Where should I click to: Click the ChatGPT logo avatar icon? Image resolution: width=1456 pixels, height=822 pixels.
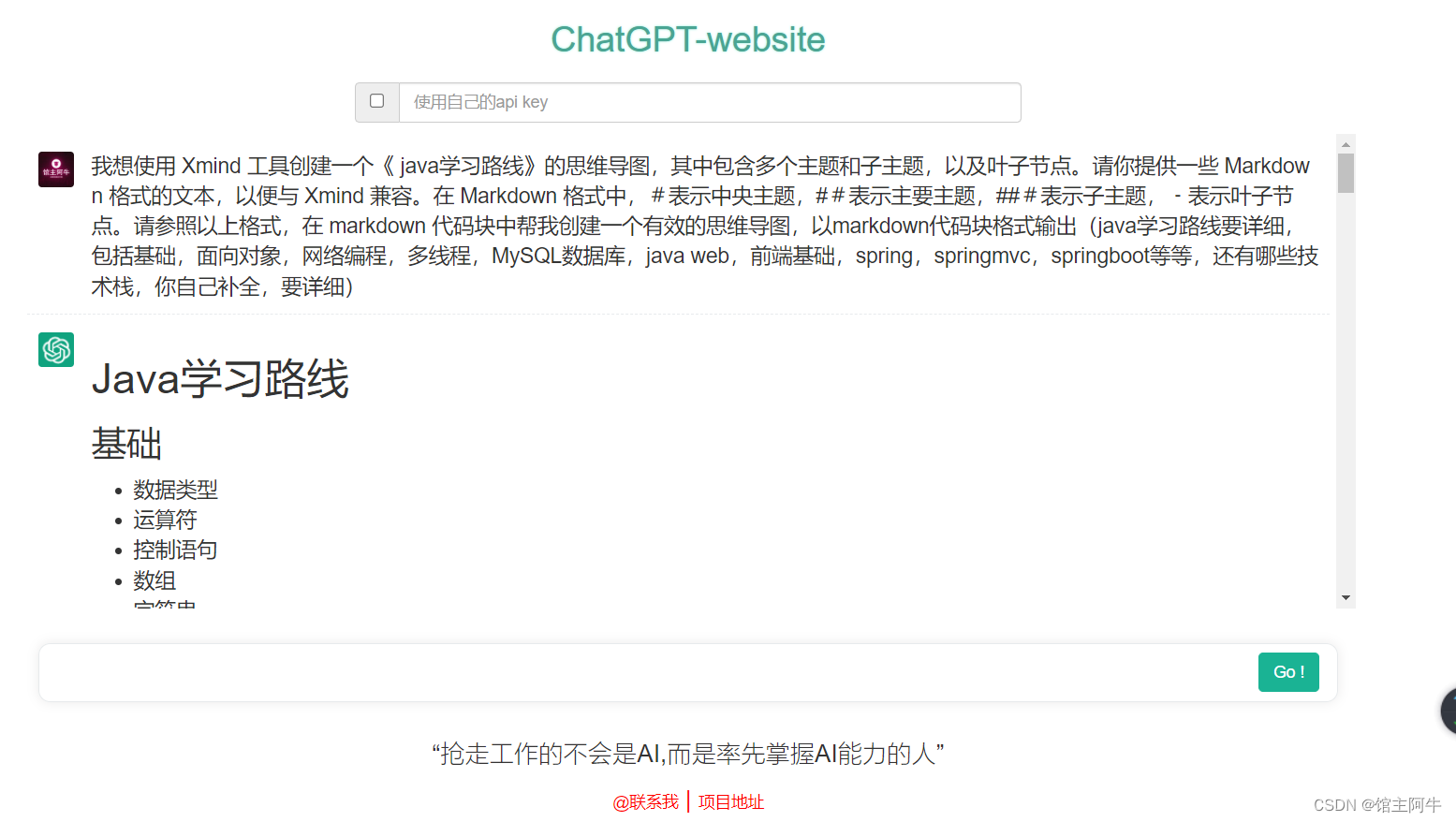pyautogui.click(x=56, y=349)
